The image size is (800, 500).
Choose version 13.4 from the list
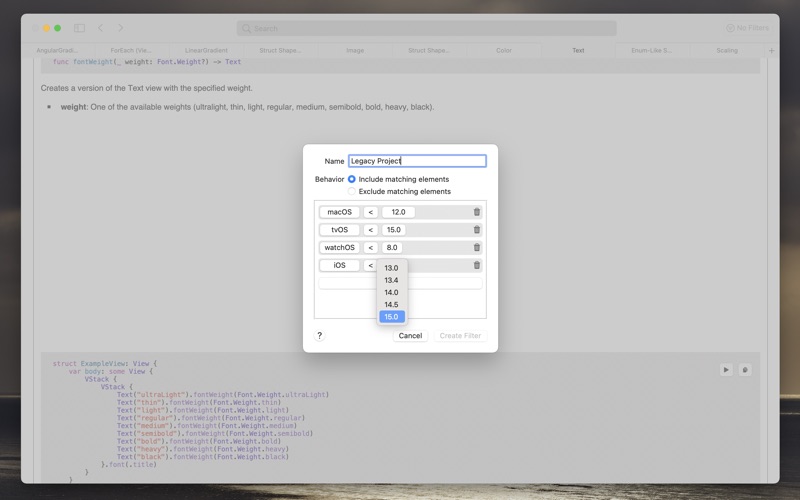point(392,280)
